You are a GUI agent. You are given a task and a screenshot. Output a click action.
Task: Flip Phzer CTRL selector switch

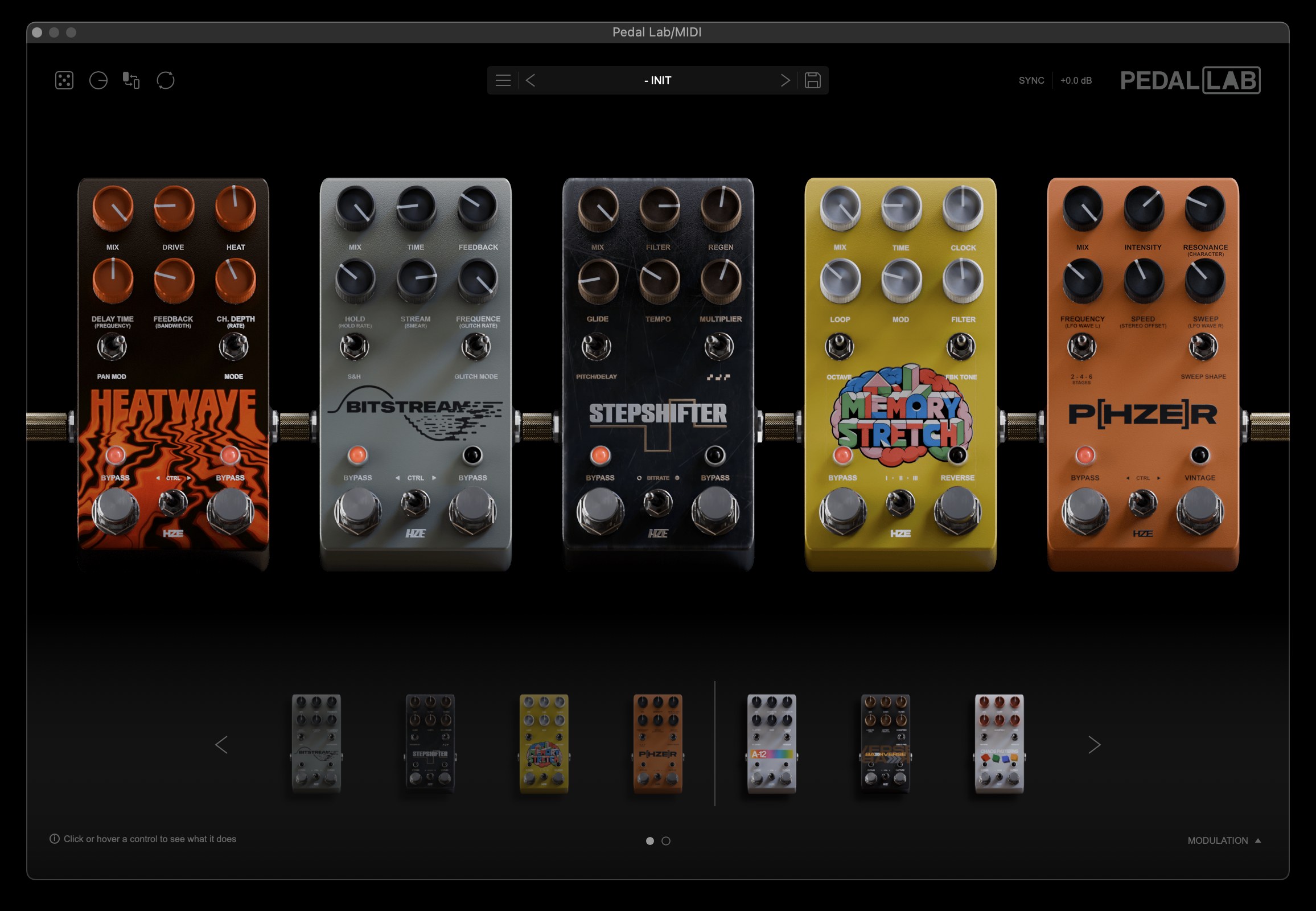(1143, 503)
